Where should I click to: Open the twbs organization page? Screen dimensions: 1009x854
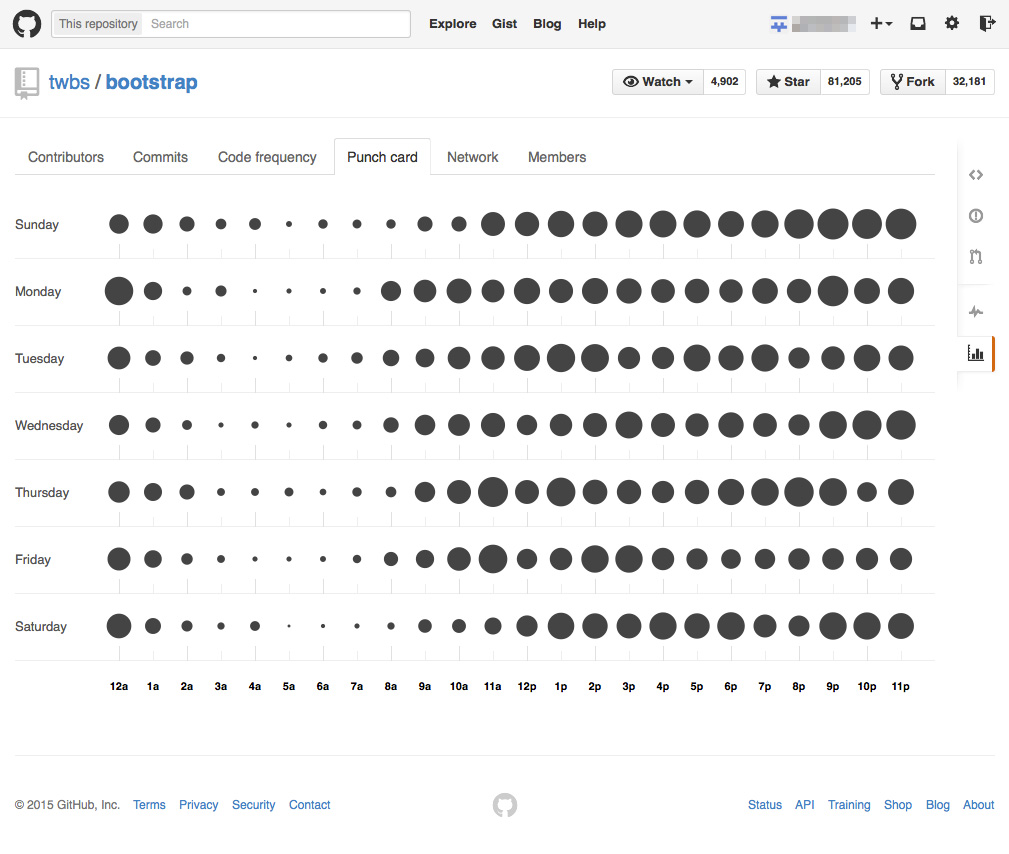click(x=69, y=82)
